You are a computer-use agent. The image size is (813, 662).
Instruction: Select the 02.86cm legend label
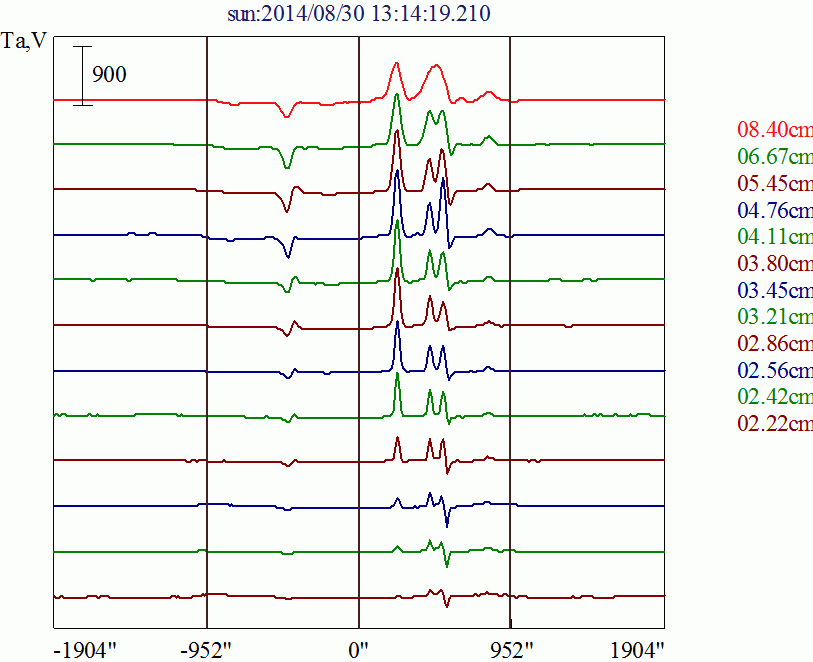775,343
